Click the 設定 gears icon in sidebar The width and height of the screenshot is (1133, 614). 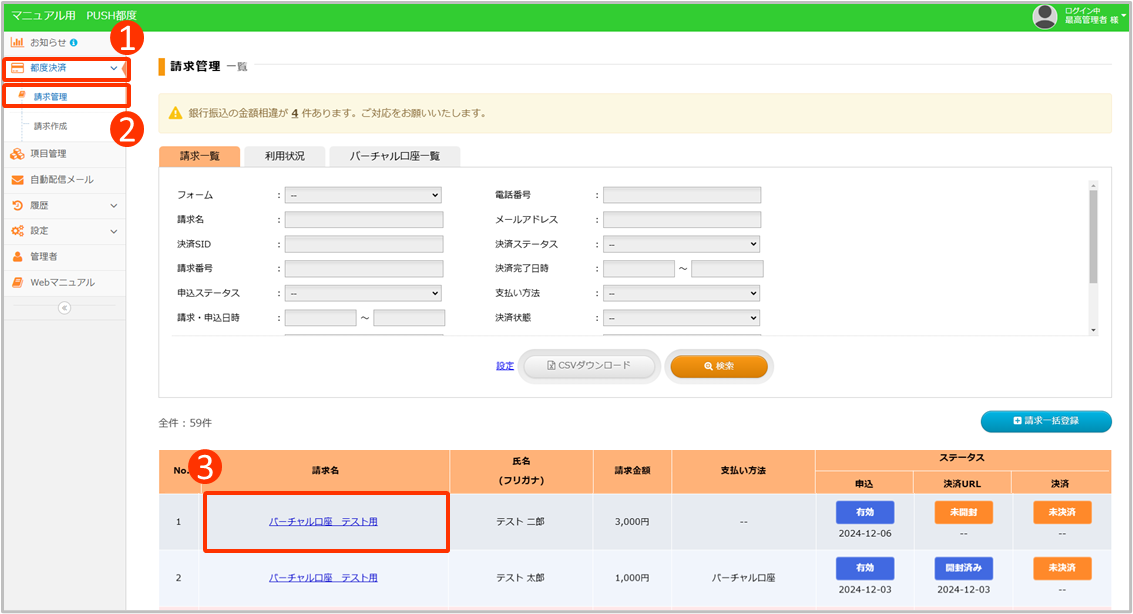[17, 231]
